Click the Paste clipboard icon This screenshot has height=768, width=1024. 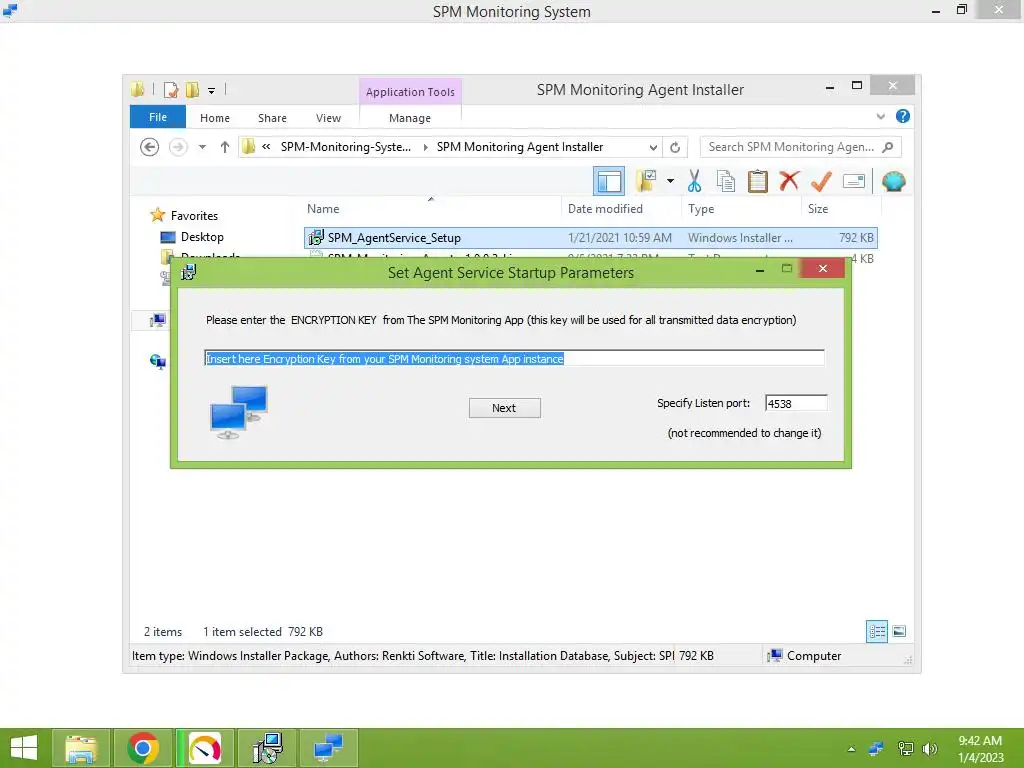pyautogui.click(x=758, y=181)
